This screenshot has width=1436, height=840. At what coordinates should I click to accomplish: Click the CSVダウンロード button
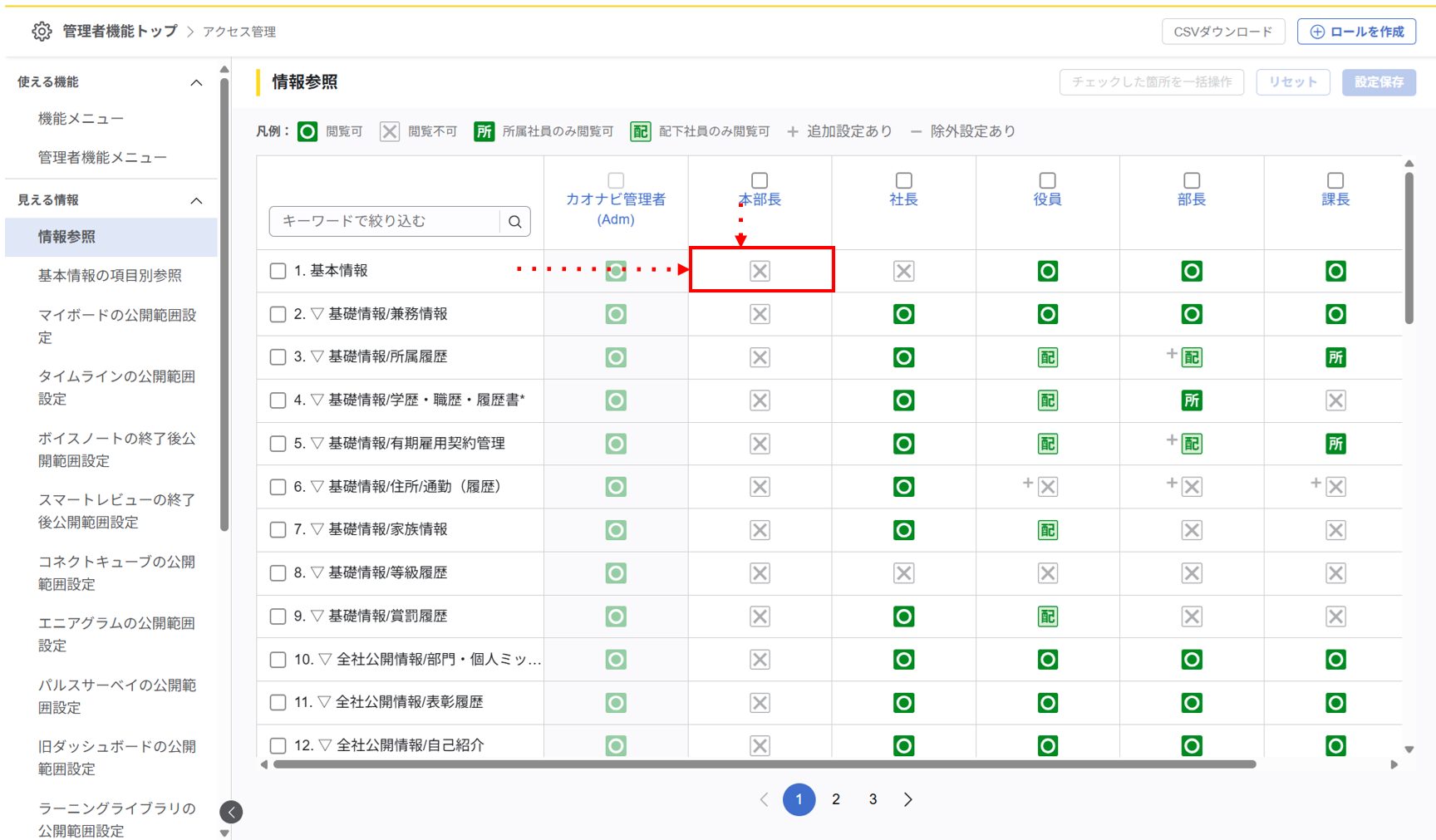point(1223,32)
